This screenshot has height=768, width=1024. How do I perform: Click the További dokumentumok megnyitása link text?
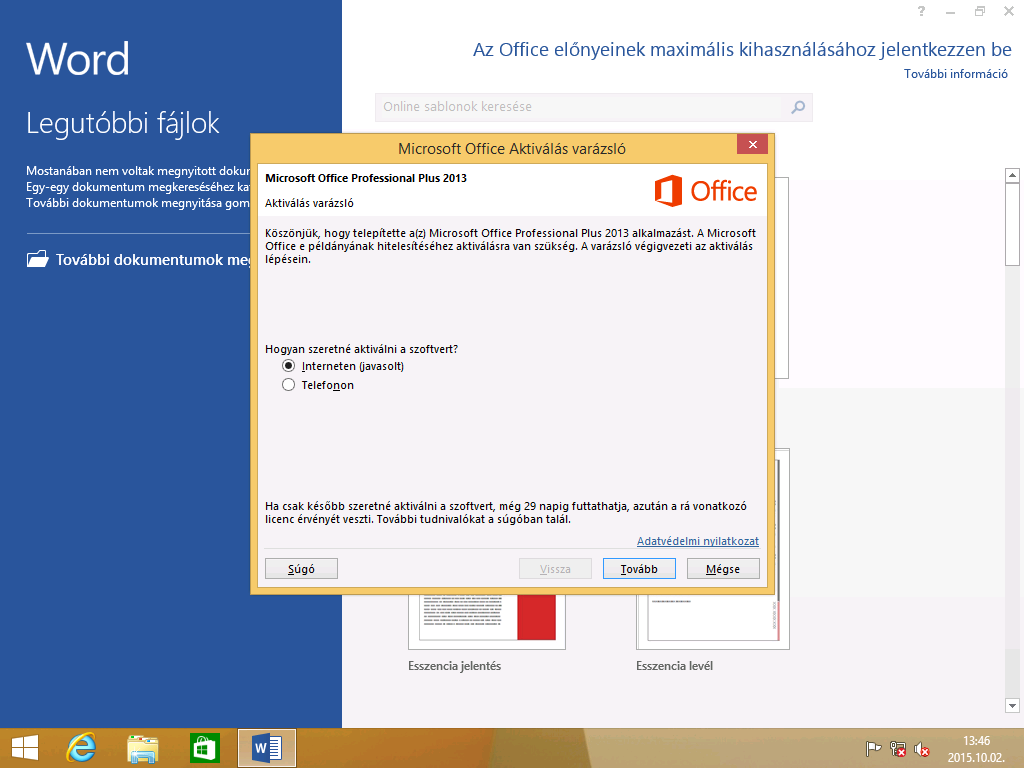pyautogui.click(x=153, y=260)
